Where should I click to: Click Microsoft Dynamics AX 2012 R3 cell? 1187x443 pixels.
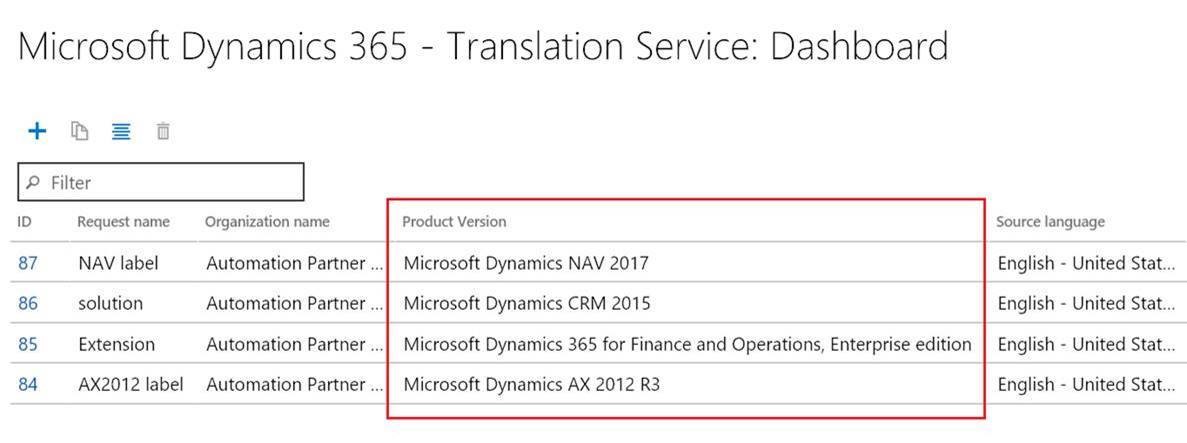coord(531,384)
